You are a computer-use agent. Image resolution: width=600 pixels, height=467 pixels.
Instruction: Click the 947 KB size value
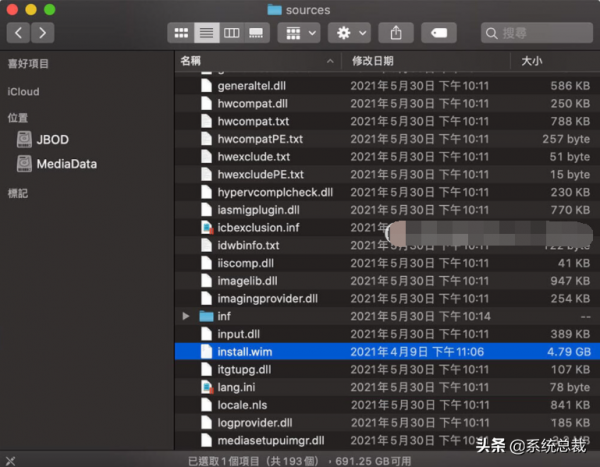570,281
